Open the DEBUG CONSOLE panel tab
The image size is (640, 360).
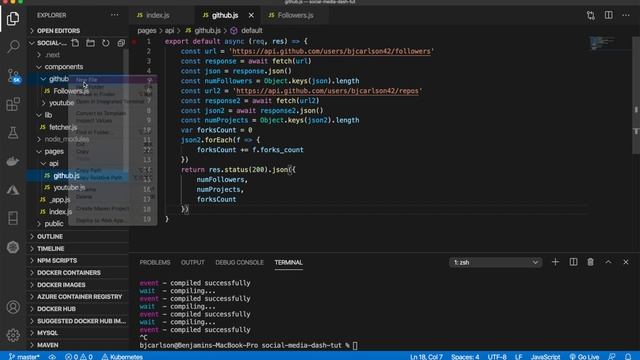coord(239,262)
